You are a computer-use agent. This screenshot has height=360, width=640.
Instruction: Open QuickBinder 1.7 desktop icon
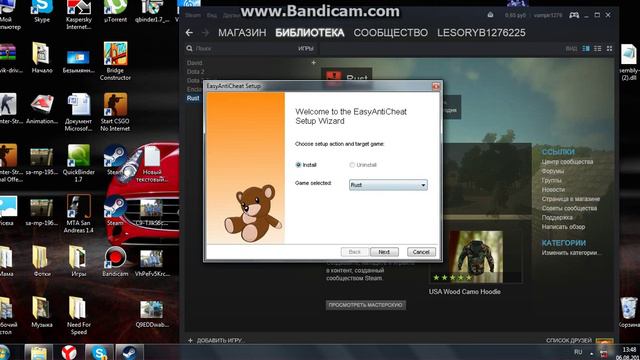[78, 163]
